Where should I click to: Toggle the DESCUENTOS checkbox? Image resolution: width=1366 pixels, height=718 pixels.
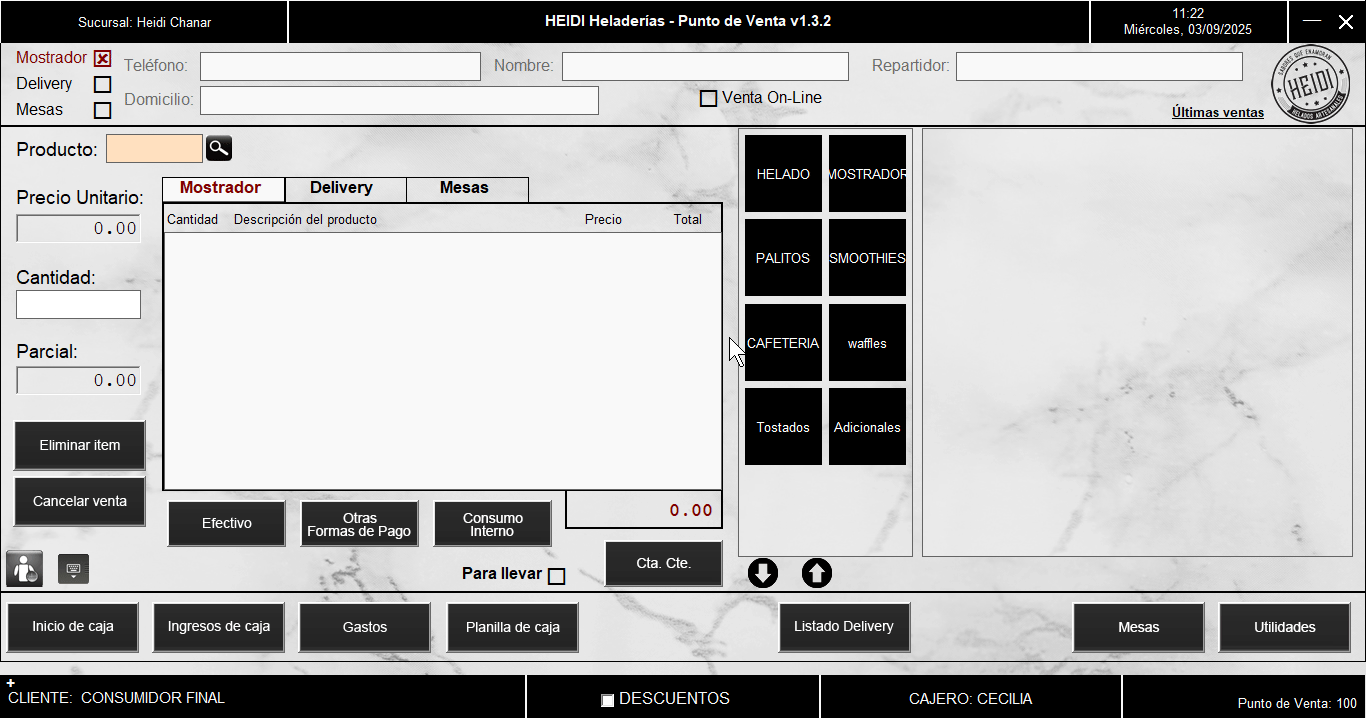tap(607, 700)
